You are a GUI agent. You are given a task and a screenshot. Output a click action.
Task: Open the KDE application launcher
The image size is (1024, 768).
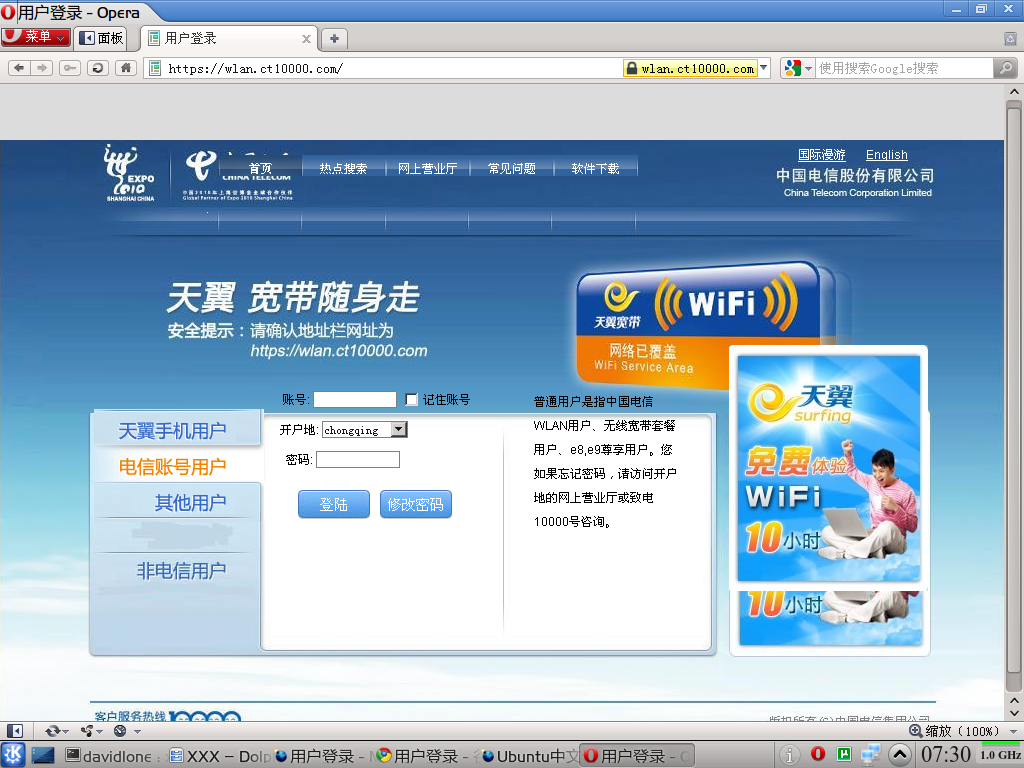pos(12,755)
